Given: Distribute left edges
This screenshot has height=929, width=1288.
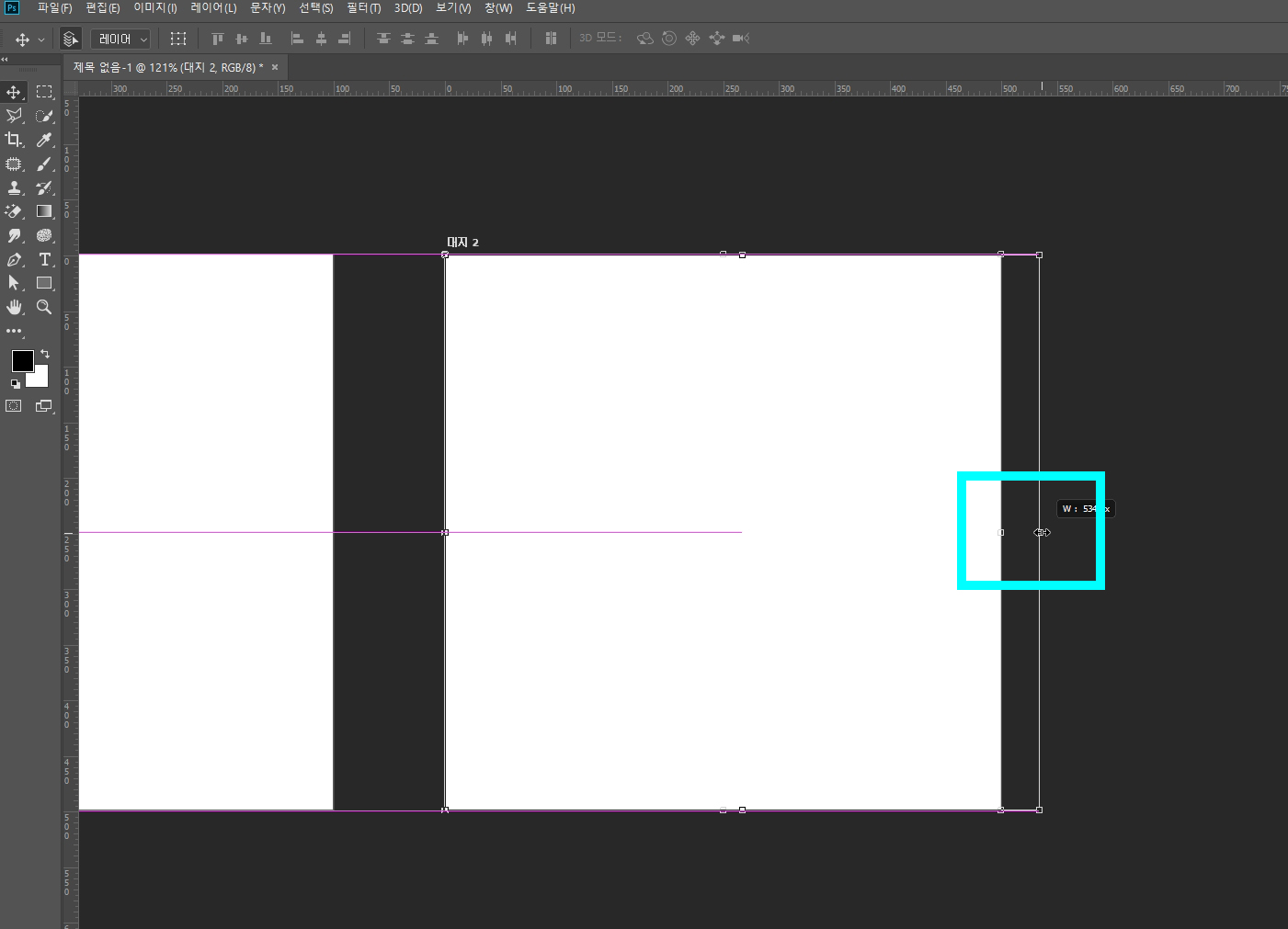Looking at the screenshot, I should (x=462, y=39).
